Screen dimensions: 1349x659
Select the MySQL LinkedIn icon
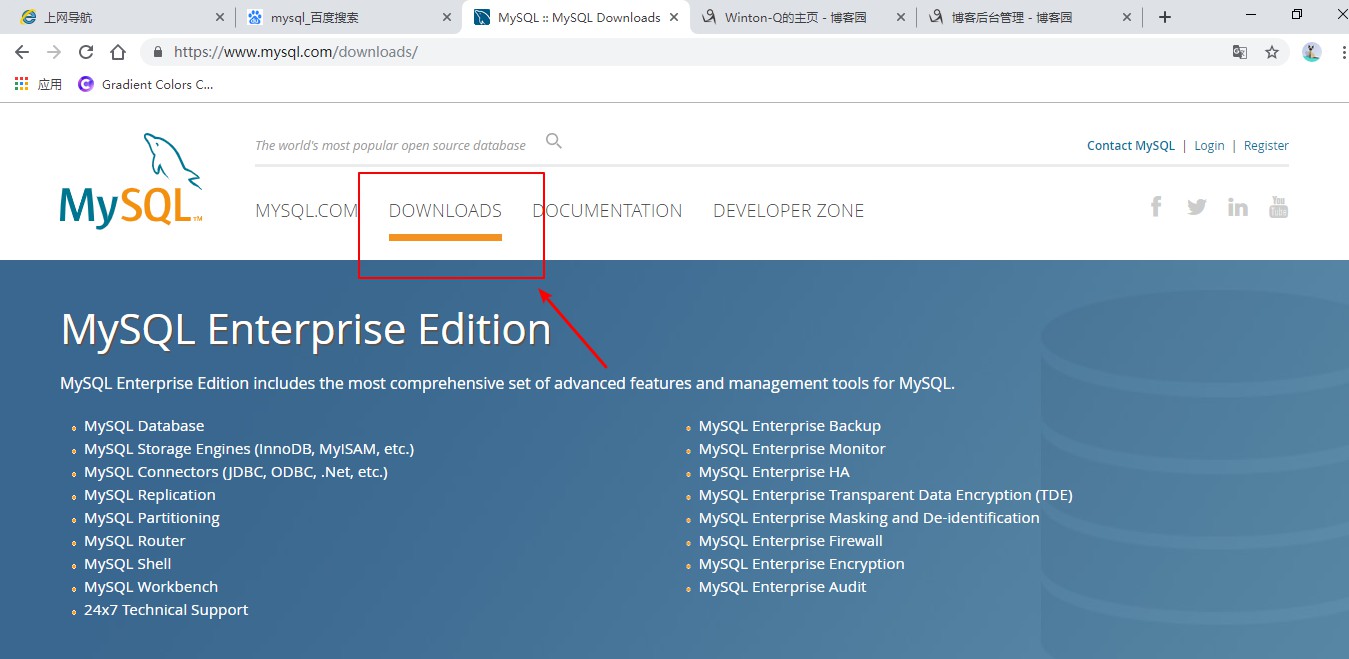click(x=1238, y=206)
